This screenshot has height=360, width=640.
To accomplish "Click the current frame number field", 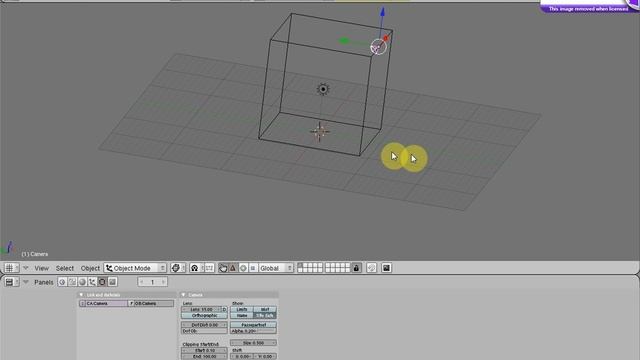I will click(153, 282).
